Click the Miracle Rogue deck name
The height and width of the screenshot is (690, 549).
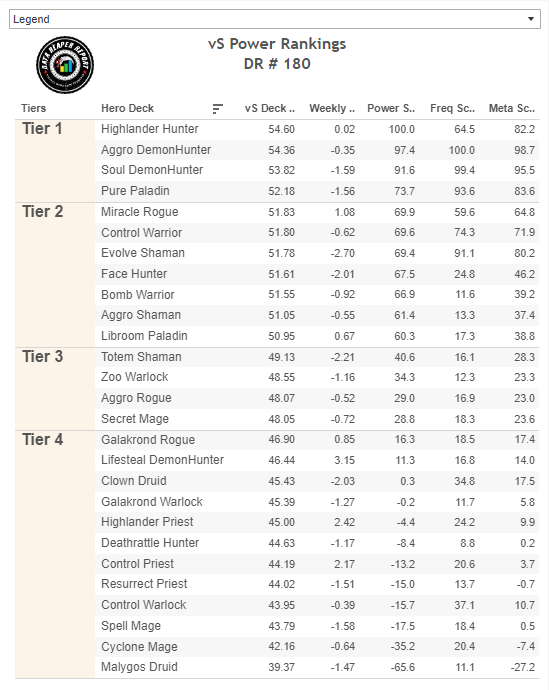139,212
